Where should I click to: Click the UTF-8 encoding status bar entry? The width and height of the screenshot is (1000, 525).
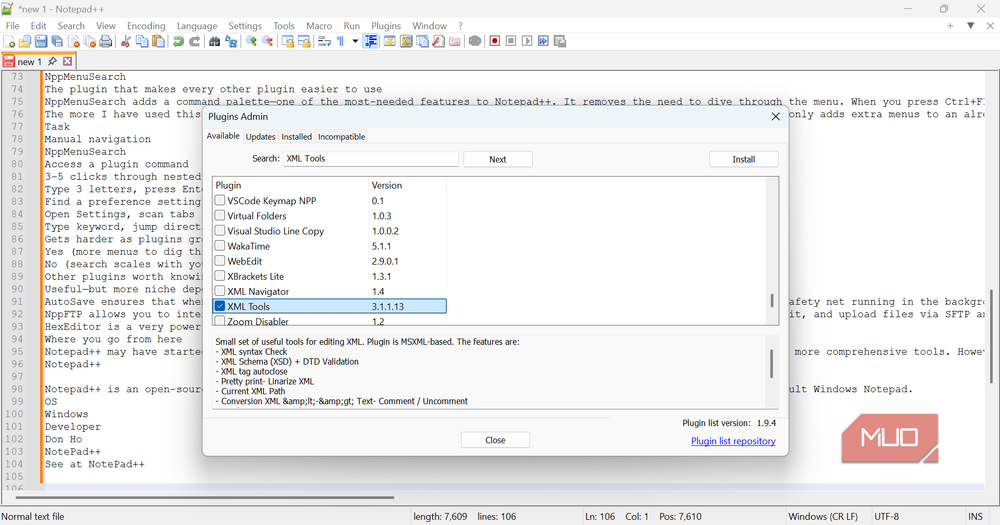click(x=886, y=517)
